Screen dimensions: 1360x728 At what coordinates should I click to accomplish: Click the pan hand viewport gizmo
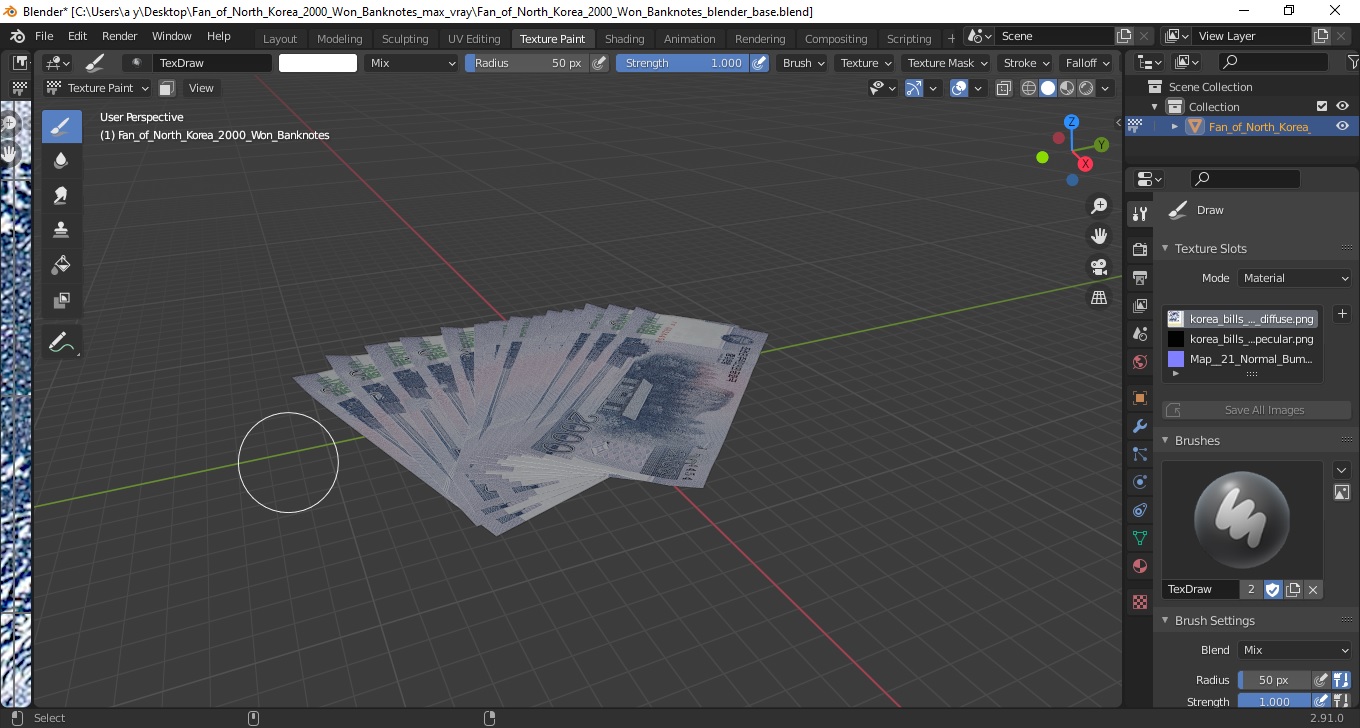[x=1099, y=236]
